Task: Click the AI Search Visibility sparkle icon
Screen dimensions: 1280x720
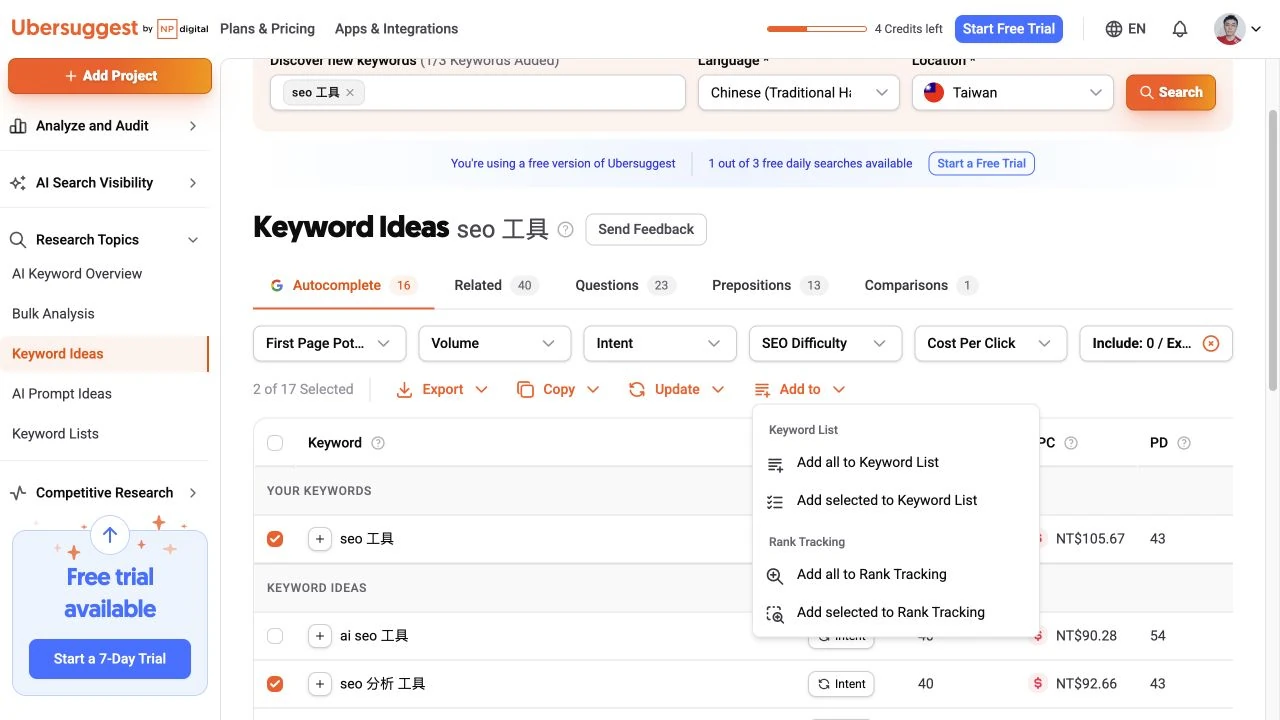Action: pyautogui.click(x=18, y=183)
